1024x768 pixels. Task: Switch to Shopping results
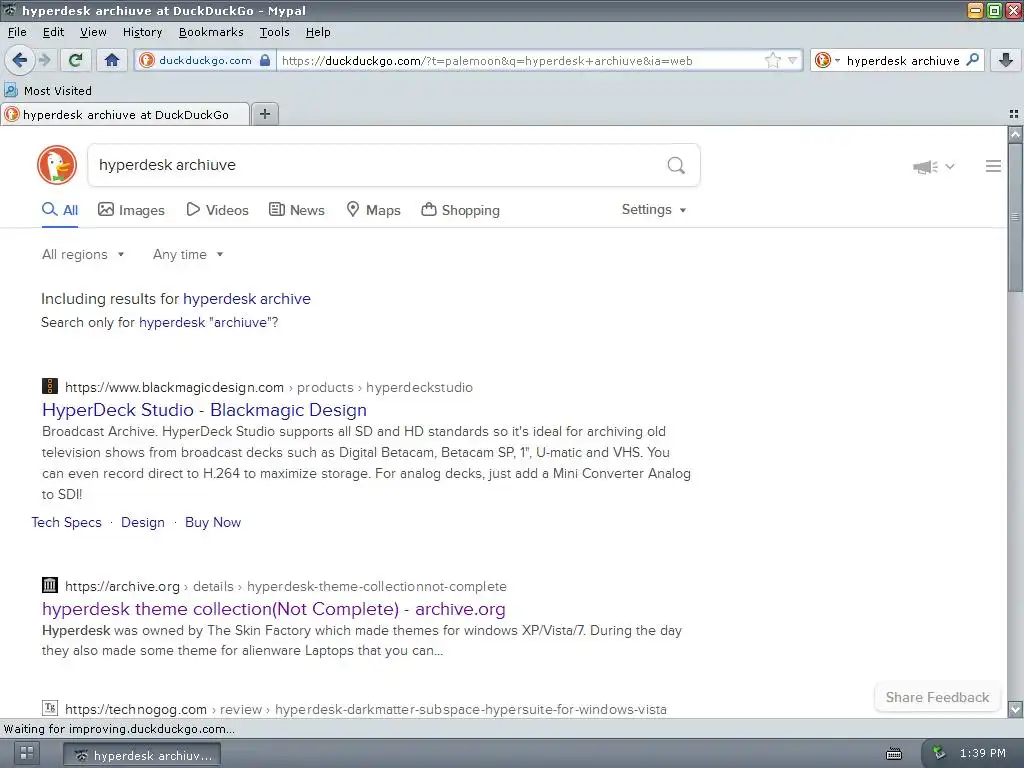point(460,210)
